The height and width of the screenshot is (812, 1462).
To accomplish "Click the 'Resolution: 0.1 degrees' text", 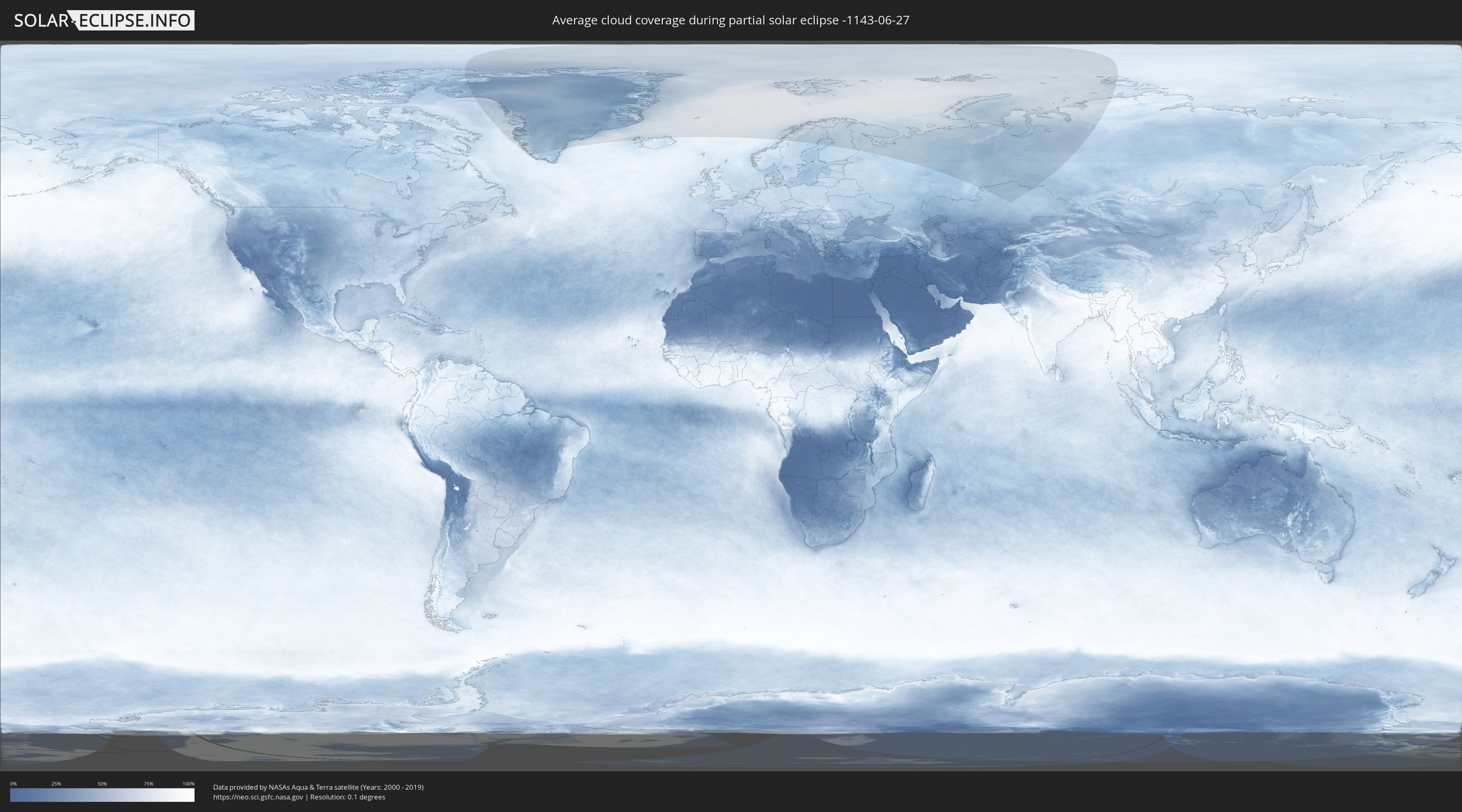I will (x=347, y=797).
